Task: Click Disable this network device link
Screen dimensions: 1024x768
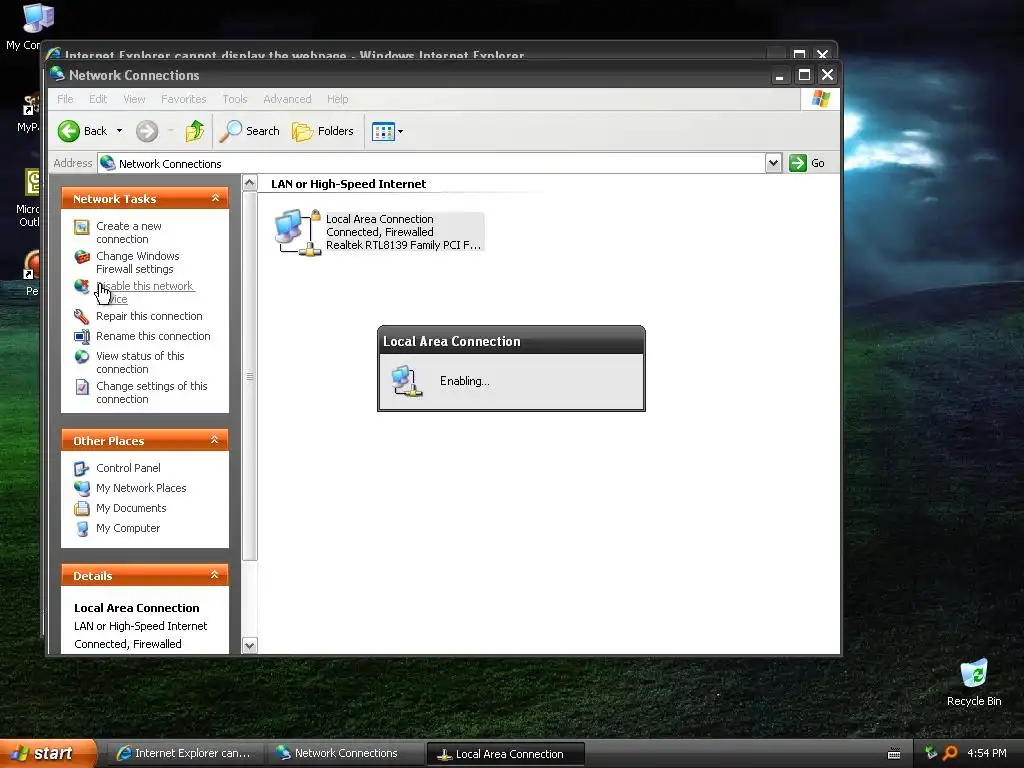Action: pyautogui.click(x=145, y=293)
